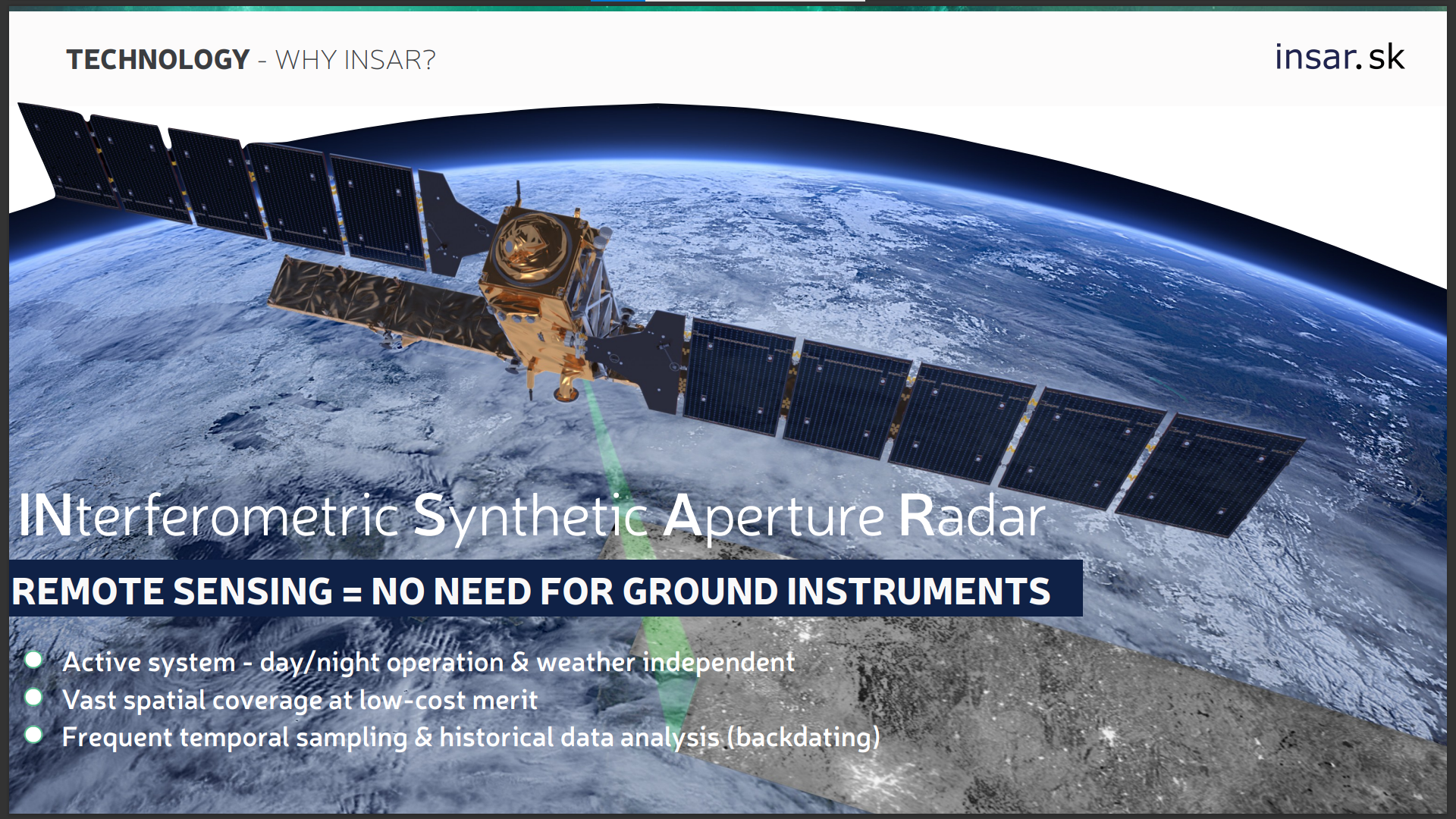Click the REMOTE SENSING dark blue banner
Screen dimensions: 1456x819
coord(544,590)
